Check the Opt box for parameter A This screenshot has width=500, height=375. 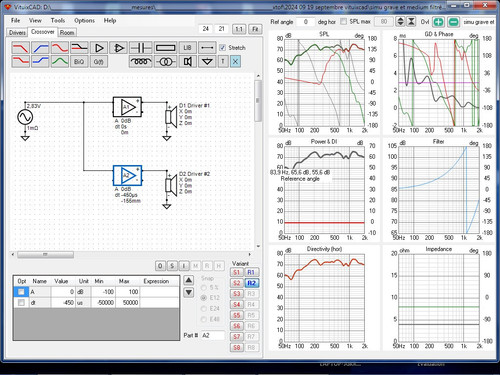(21, 292)
